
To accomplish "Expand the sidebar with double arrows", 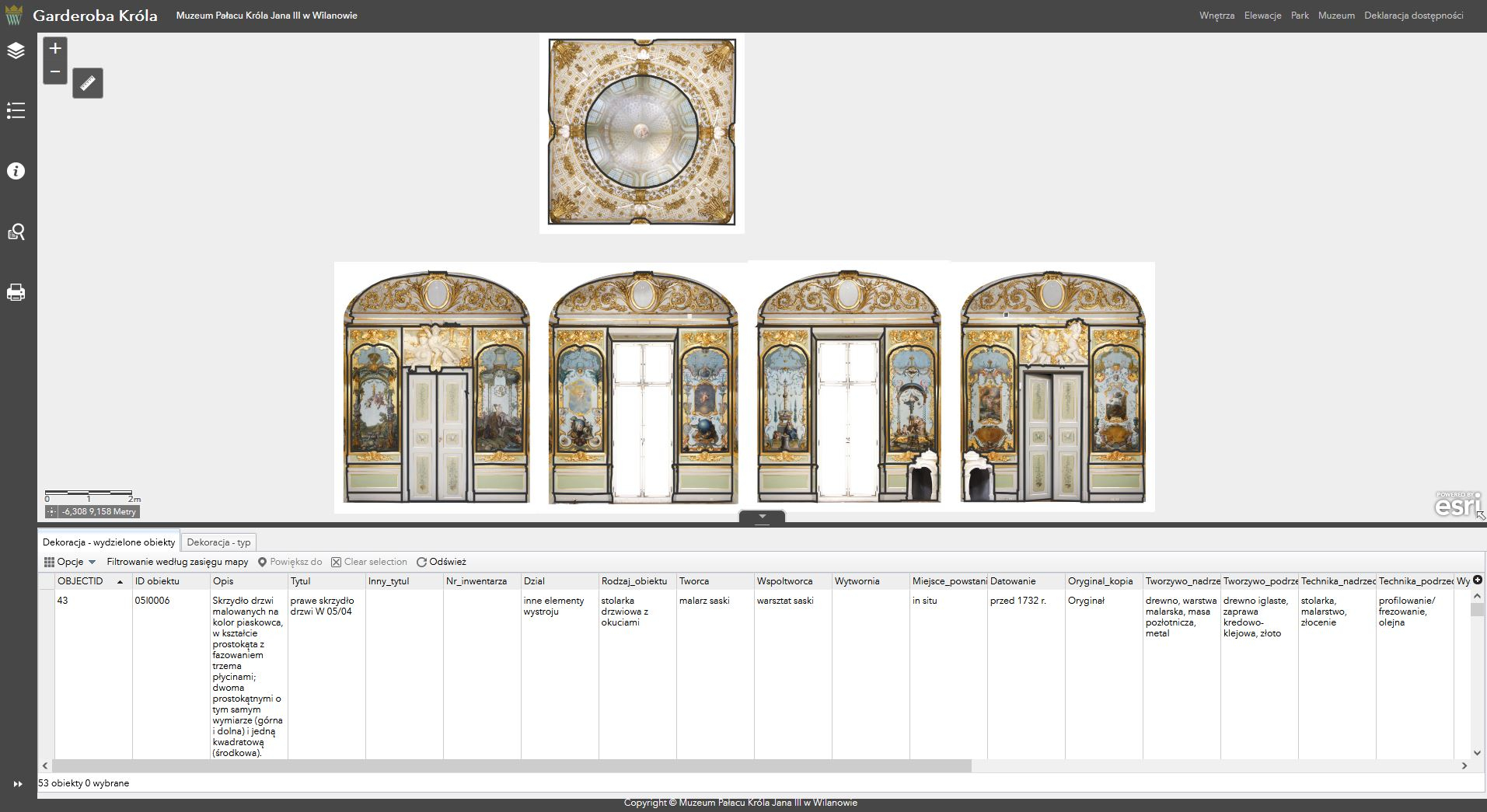I will [x=17, y=784].
